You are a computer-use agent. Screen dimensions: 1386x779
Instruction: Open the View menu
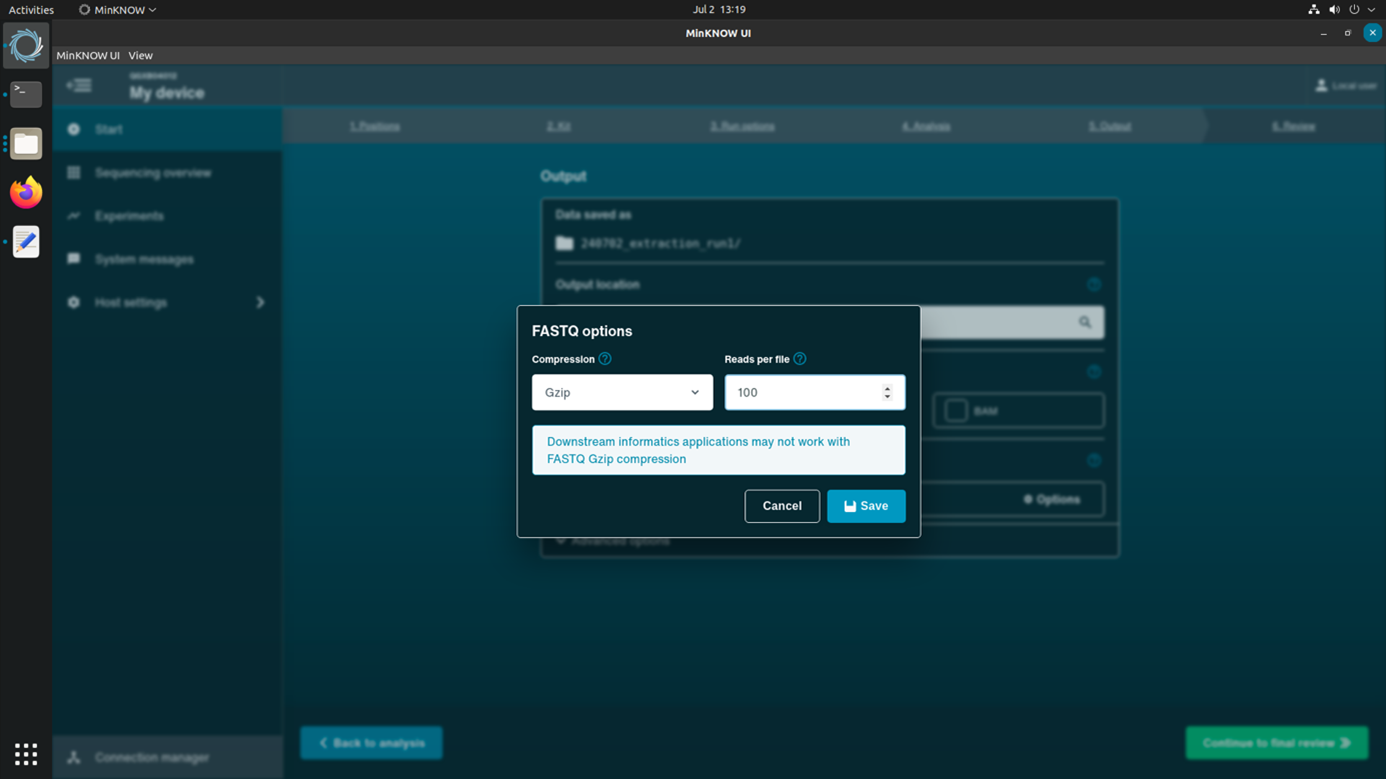click(140, 56)
